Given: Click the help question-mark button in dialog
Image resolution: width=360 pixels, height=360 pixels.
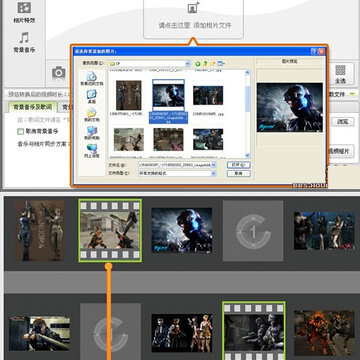Looking at the screenshot, I should click(314, 51).
